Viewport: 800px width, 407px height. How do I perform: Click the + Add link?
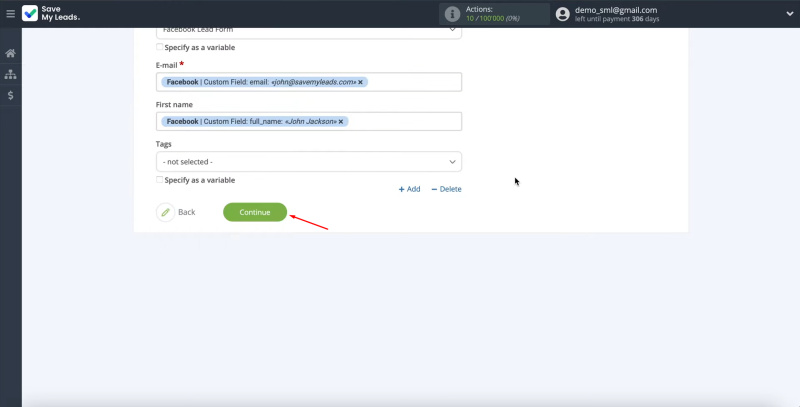pos(409,189)
